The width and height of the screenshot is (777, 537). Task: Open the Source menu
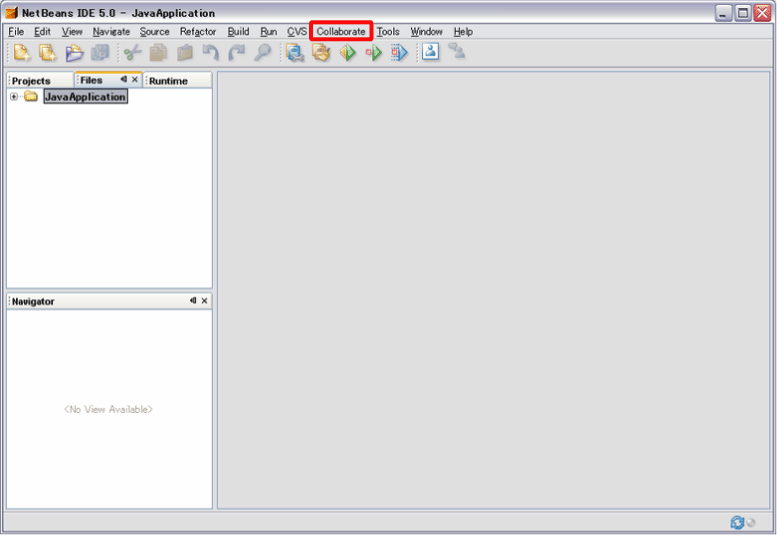click(x=155, y=32)
